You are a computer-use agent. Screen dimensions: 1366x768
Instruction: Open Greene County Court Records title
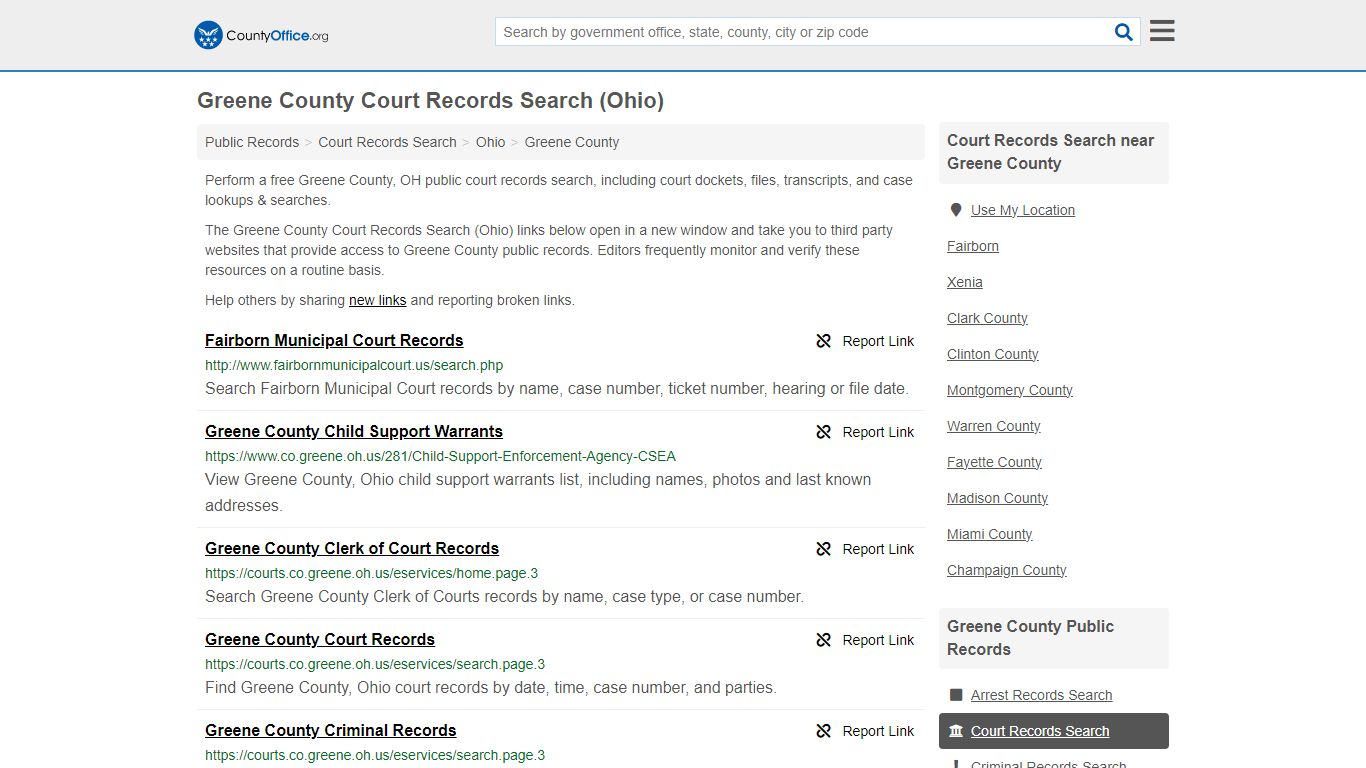320,639
